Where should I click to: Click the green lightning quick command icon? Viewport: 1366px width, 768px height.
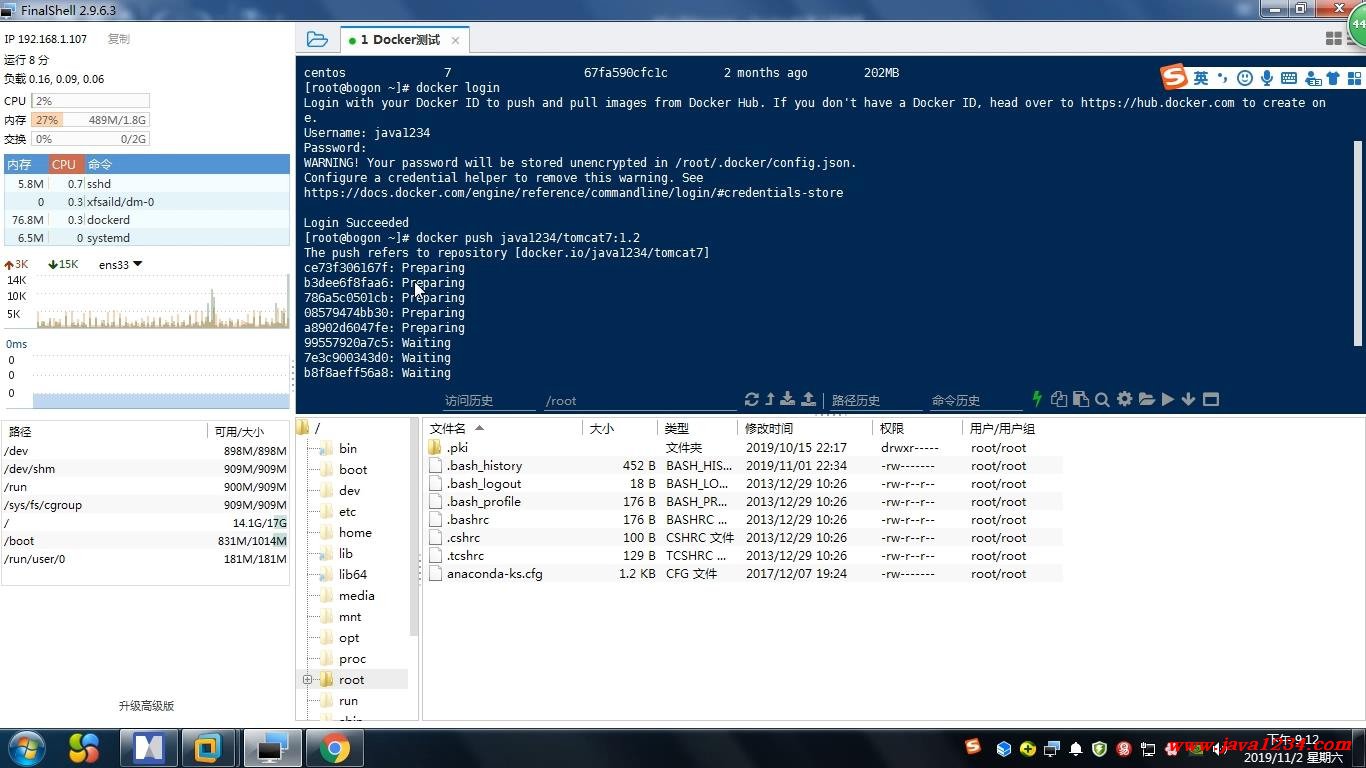(1037, 399)
